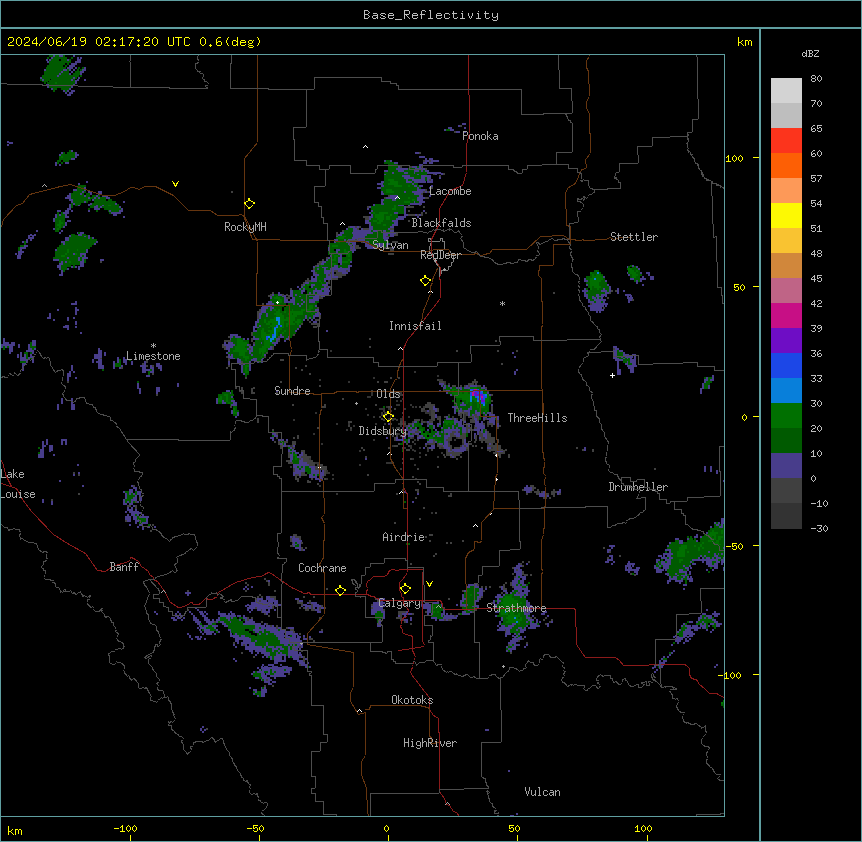Viewport: 862px width, 842px height.
Task: Select the light blue 30-33 dBZ swatch
Action: (x=786, y=391)
